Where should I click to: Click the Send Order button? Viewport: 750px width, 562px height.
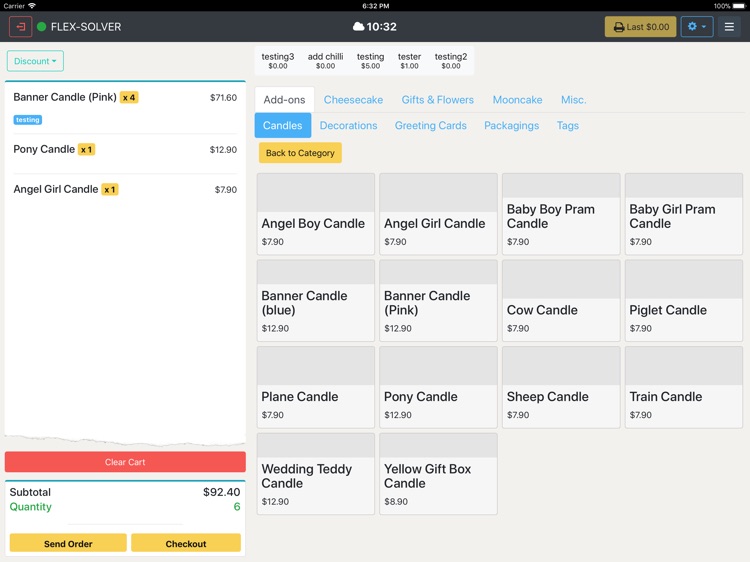(68, 543)
